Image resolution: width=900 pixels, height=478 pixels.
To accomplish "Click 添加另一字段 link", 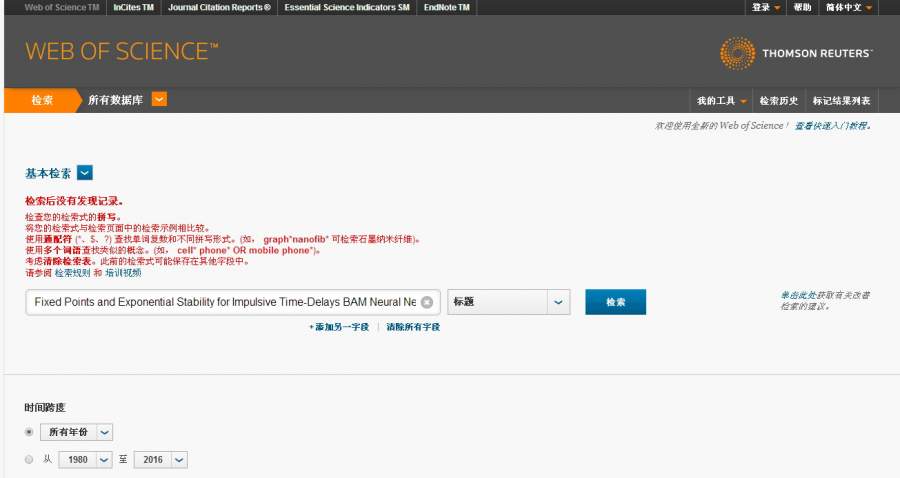I will pyautogui.click(x=339, y=327).
